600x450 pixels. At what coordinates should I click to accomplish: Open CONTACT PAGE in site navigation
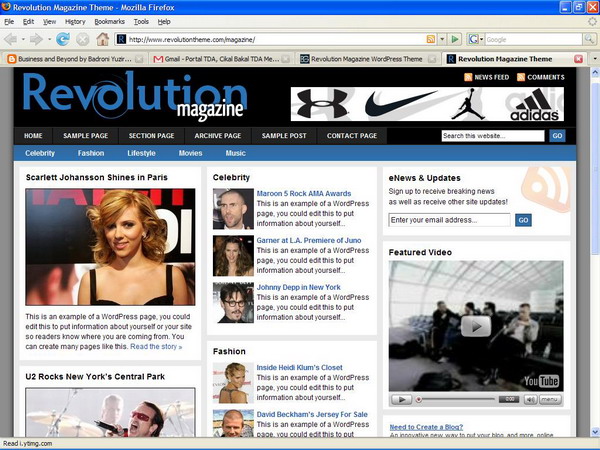[x=352, y=136]
